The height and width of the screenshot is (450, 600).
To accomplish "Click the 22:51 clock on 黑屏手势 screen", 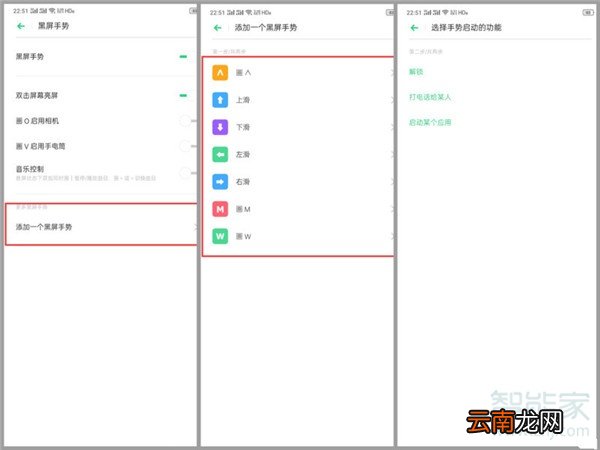I will click(20, 11).
